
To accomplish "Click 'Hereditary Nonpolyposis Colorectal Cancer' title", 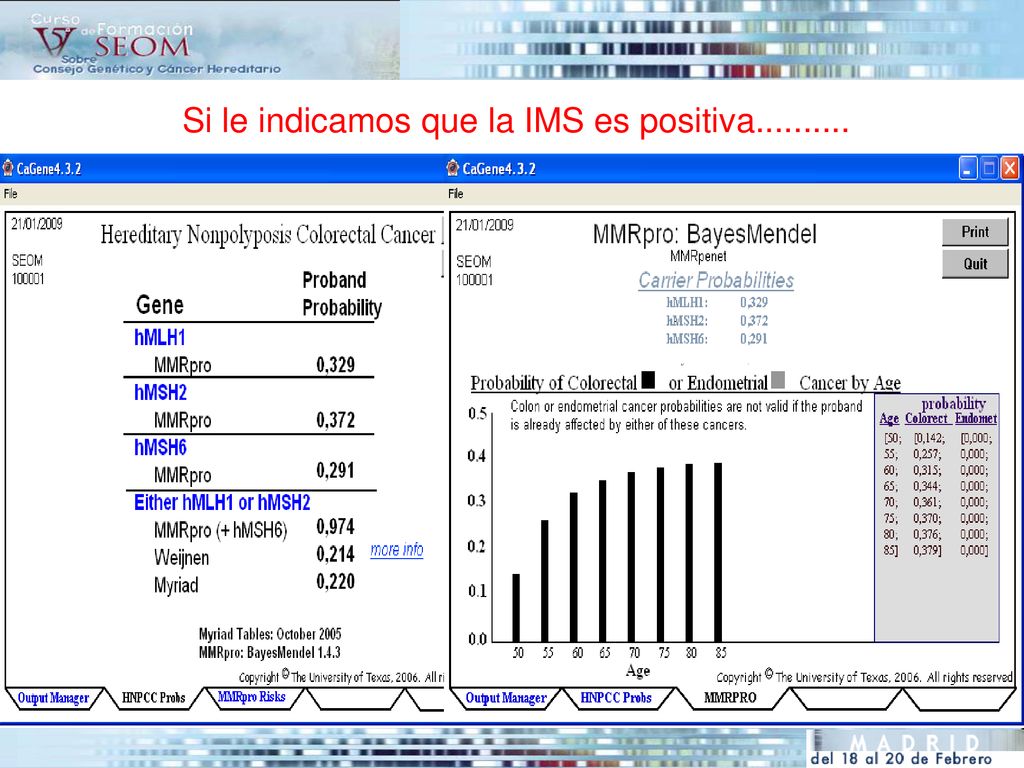I will click(268, 234).
